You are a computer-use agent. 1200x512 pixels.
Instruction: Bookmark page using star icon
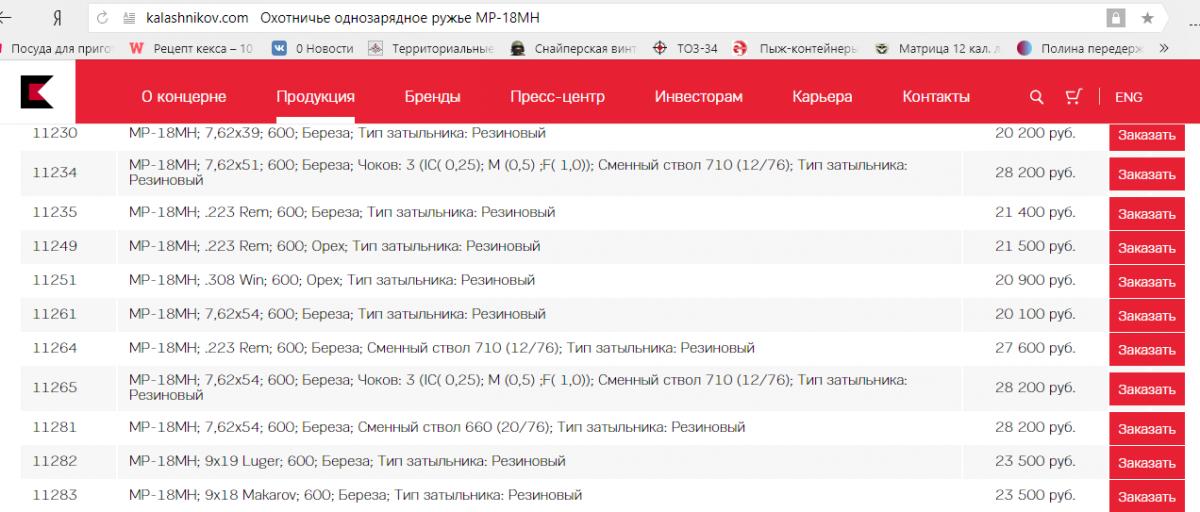pos(1147,18)
